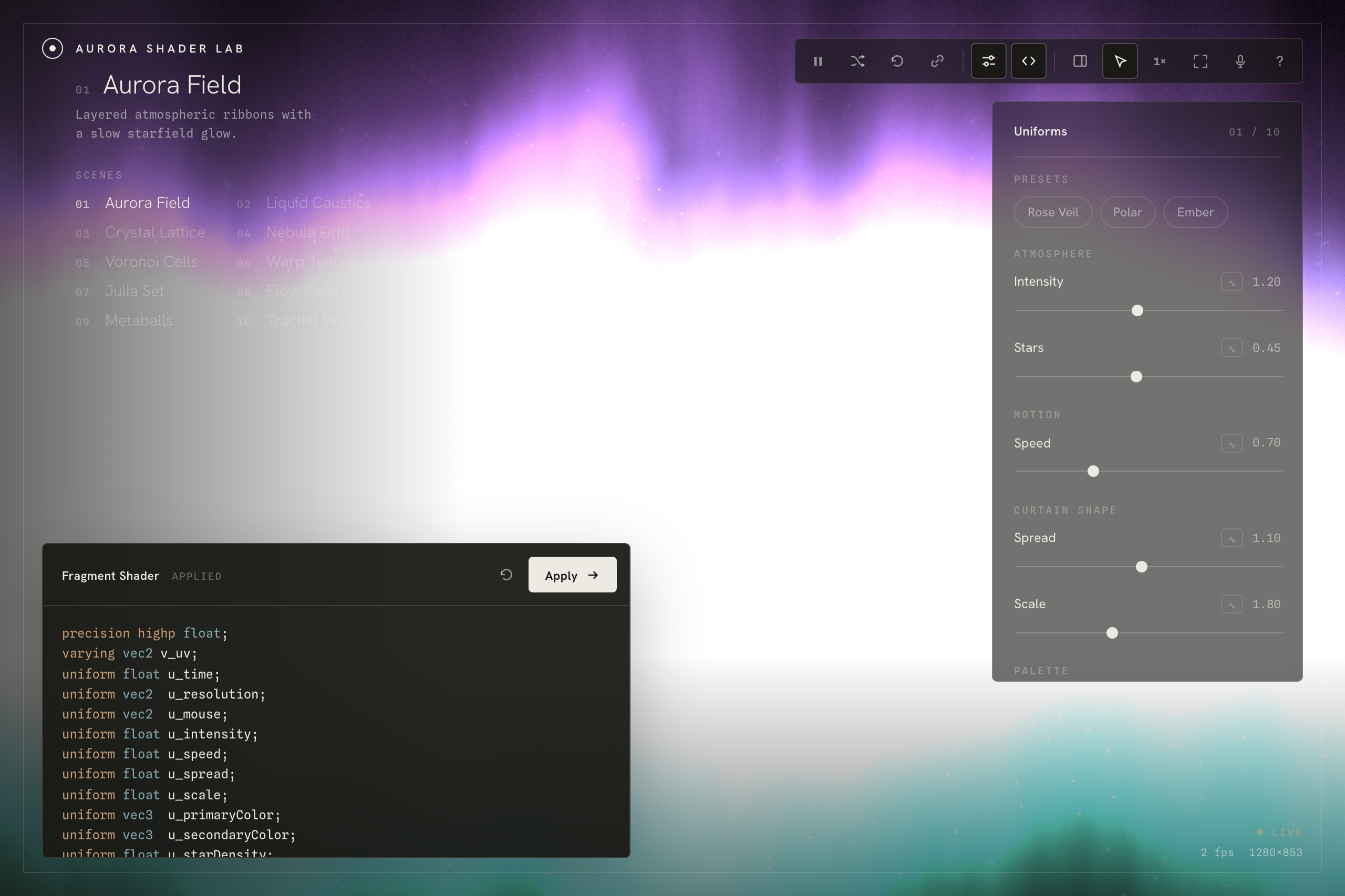Change the 1× resolution scale

coord(1159,61)
